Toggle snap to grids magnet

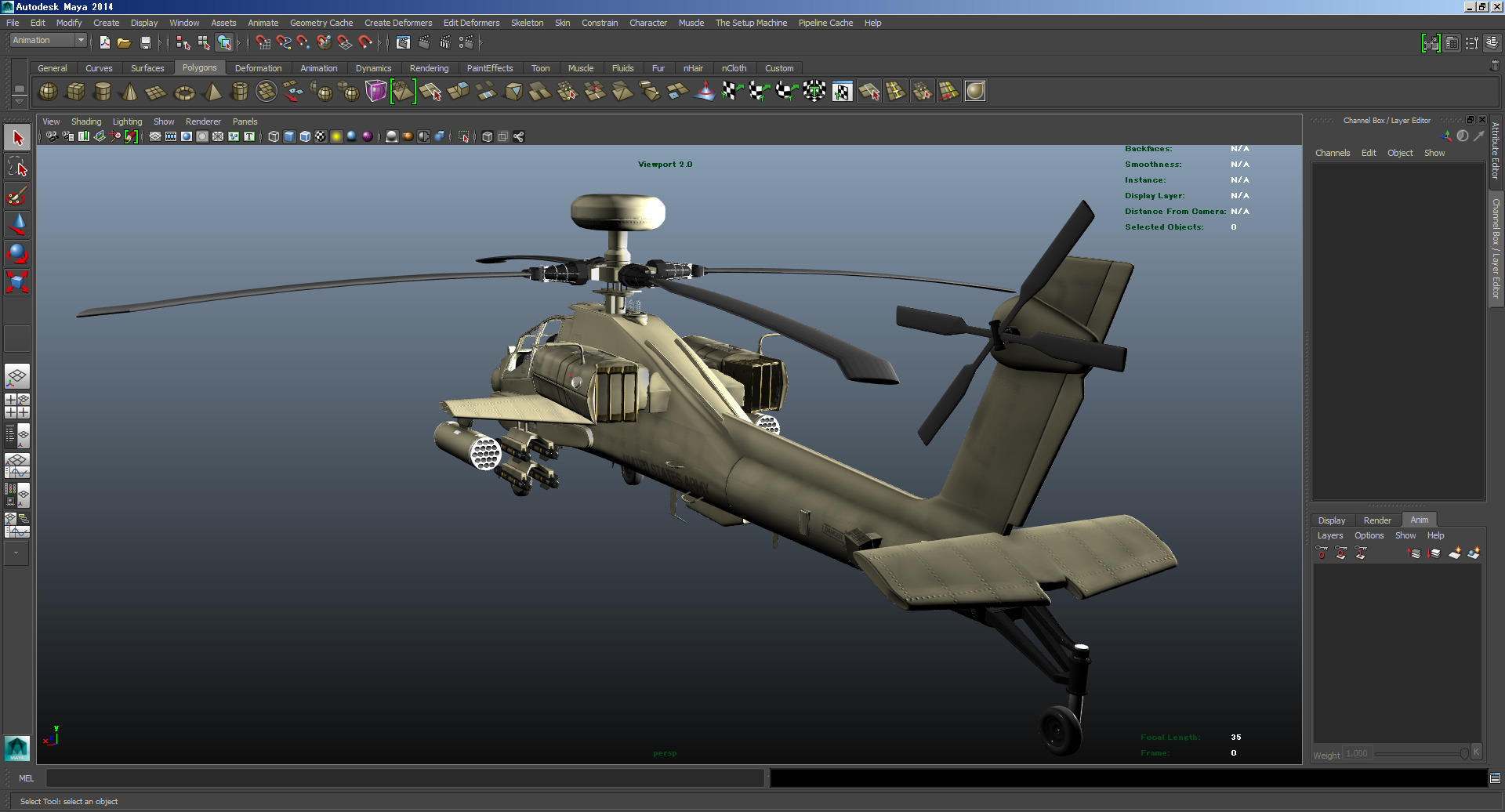[263, 42]
